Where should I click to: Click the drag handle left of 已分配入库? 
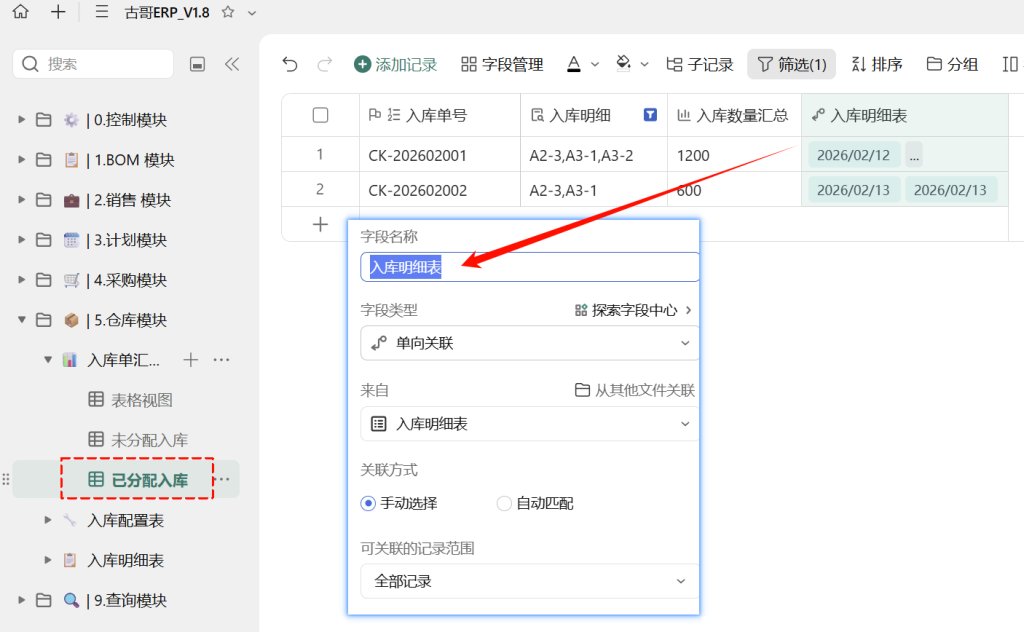[6, 479]
